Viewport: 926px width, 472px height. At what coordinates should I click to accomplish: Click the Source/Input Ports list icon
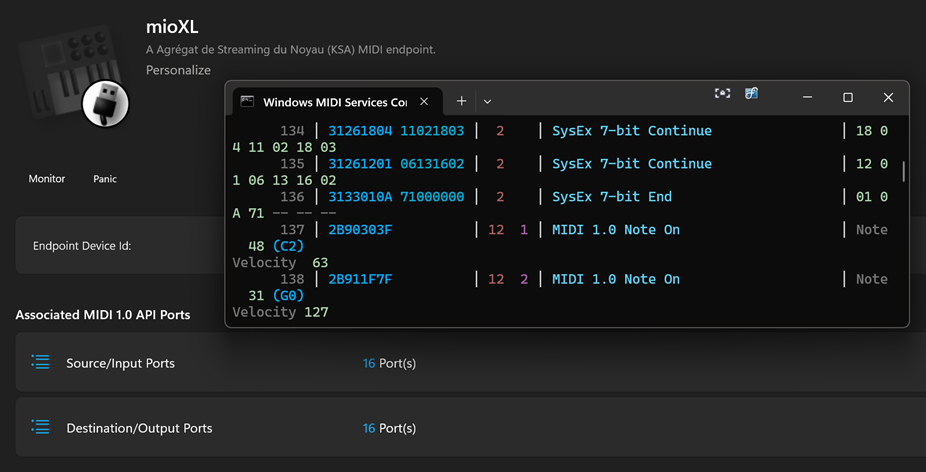point(40,362)
